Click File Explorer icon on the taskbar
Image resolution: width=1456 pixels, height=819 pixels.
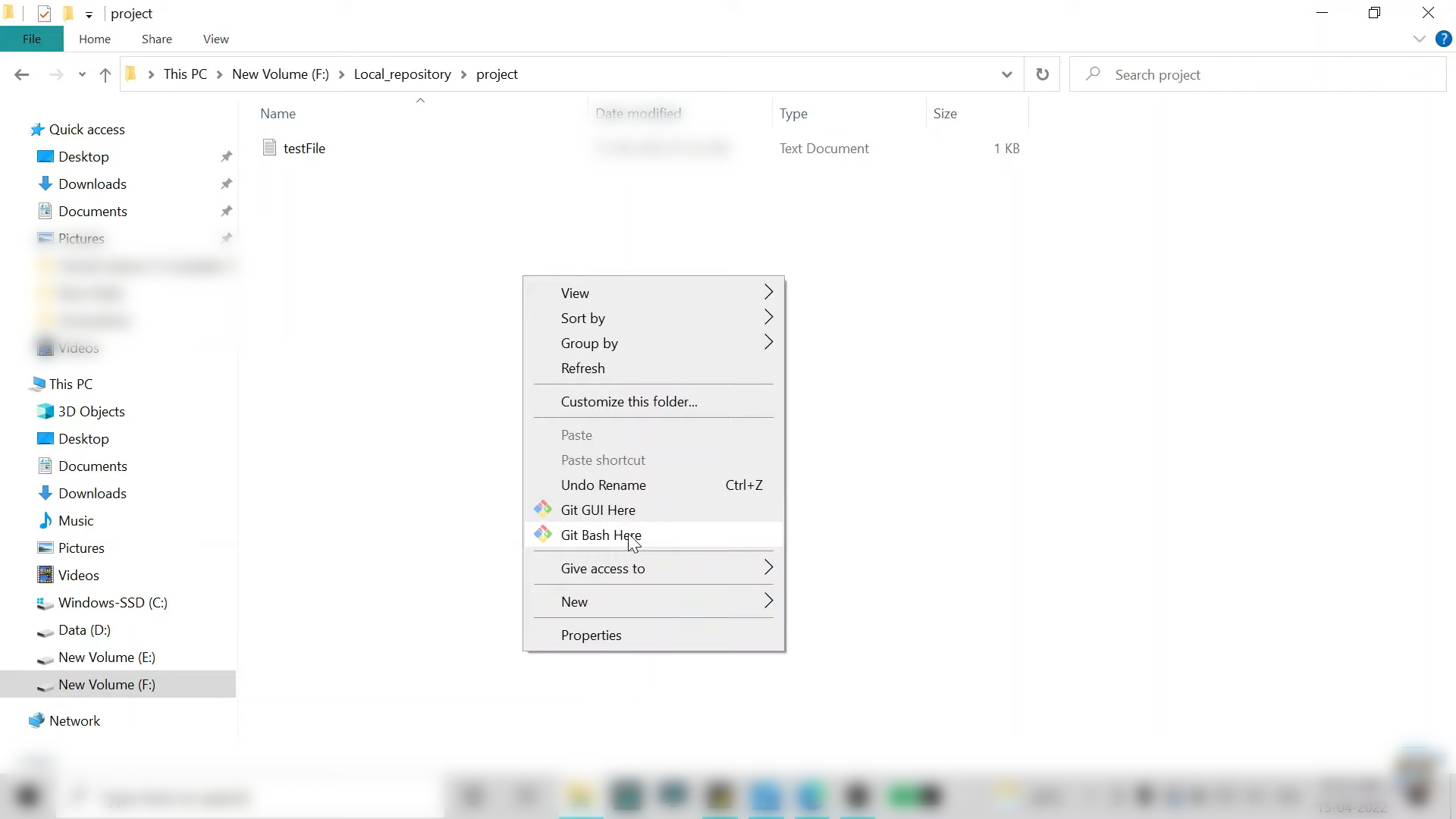(580, 796)
